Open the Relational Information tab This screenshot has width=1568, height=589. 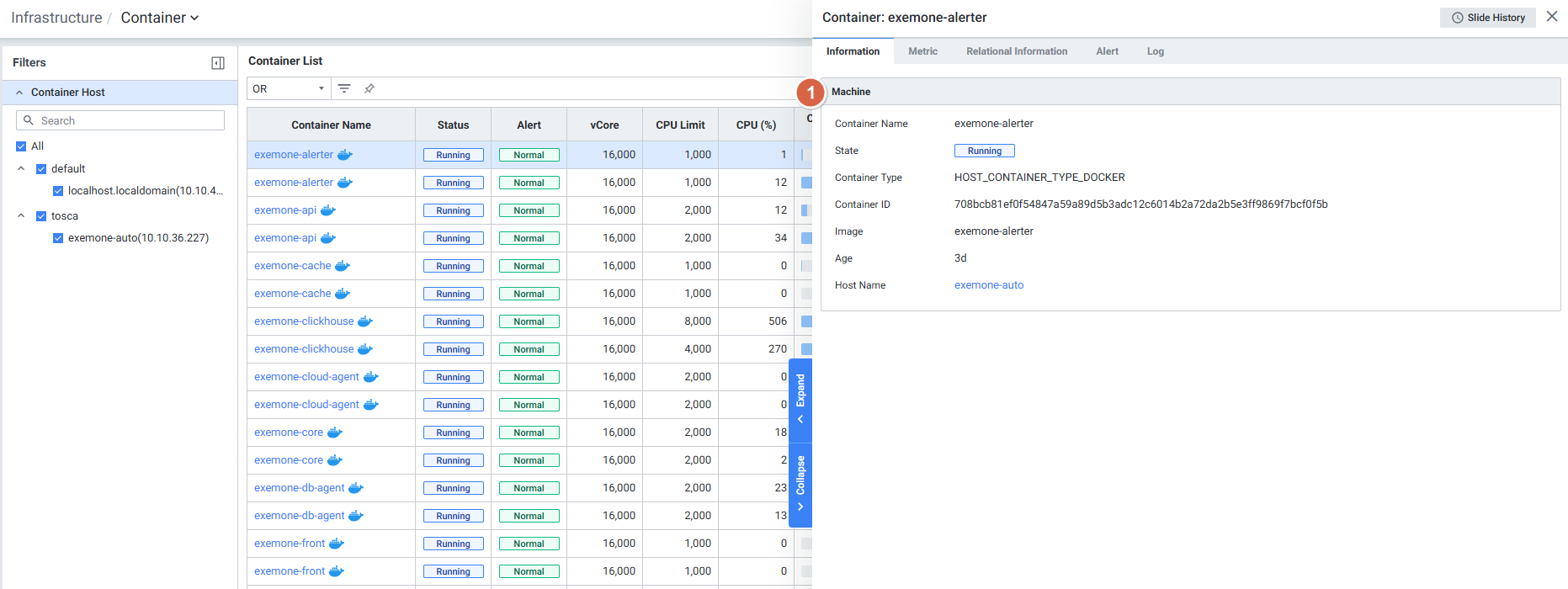pos(1016,51)
